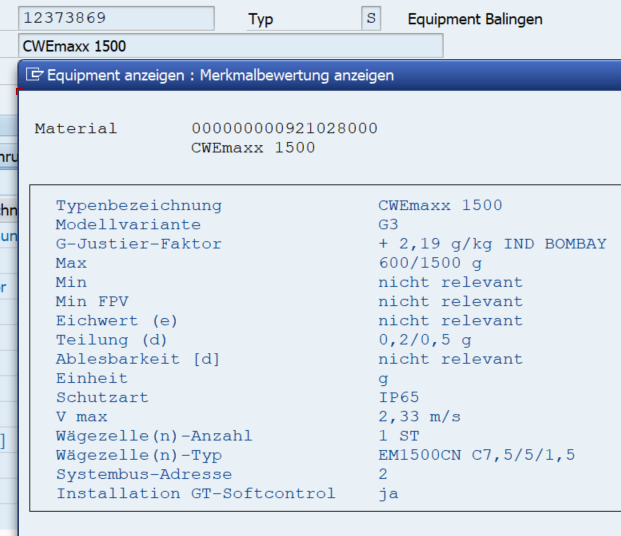The width and height of the screenshot is (621, 536).
Task: Select the G-Justier-Faktor value IND BOMBAY
Action: (x=492, y=244)
